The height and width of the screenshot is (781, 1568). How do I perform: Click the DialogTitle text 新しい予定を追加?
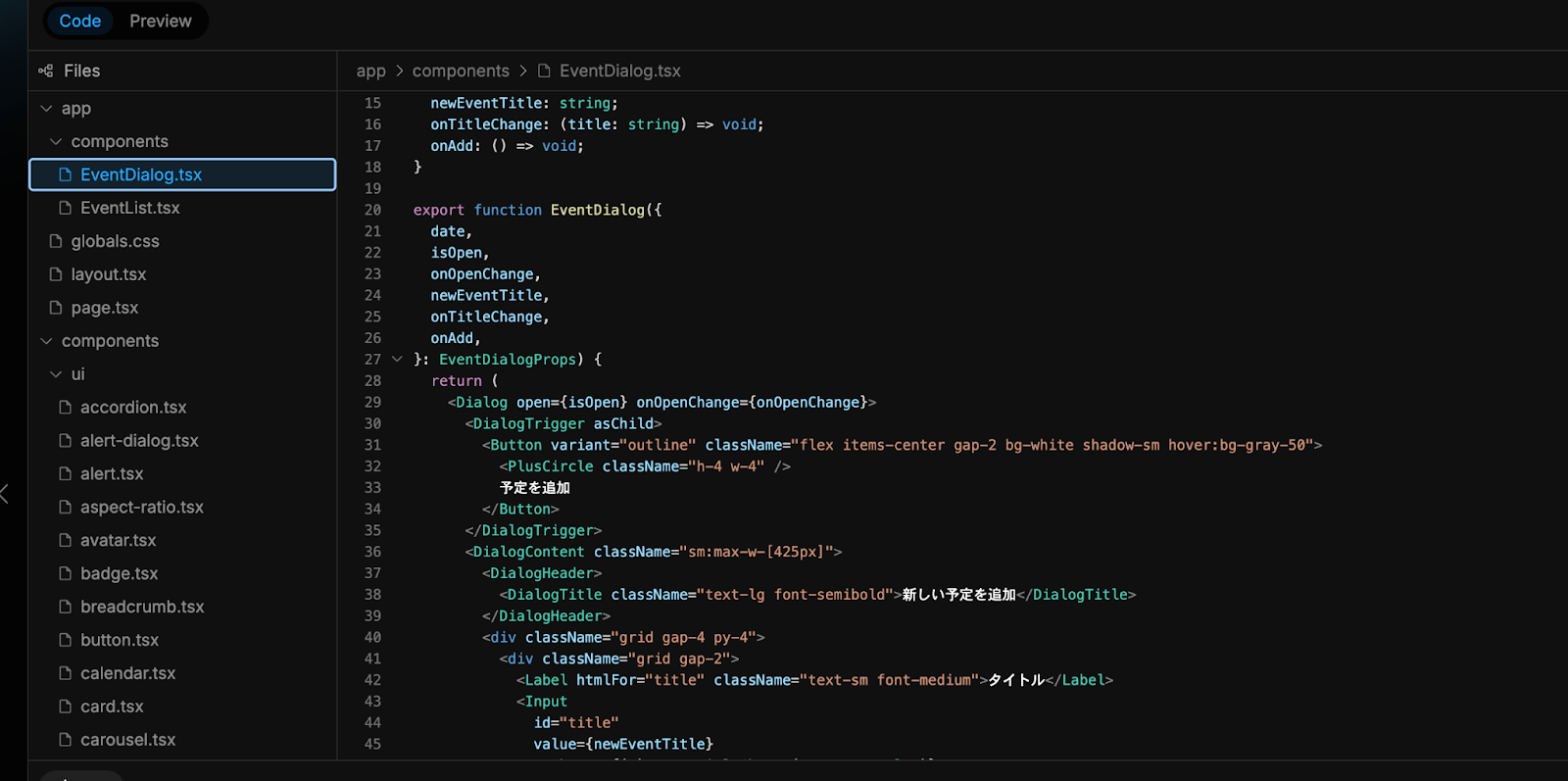[x=958, y=595]
